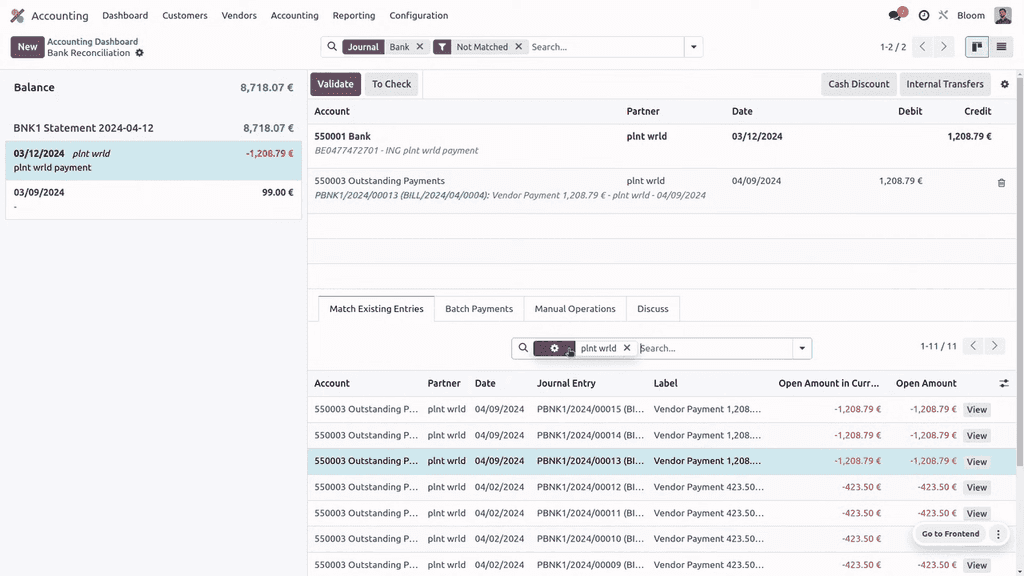
Task: Expand the entries search filter dropdown
Action: point(801,348)
